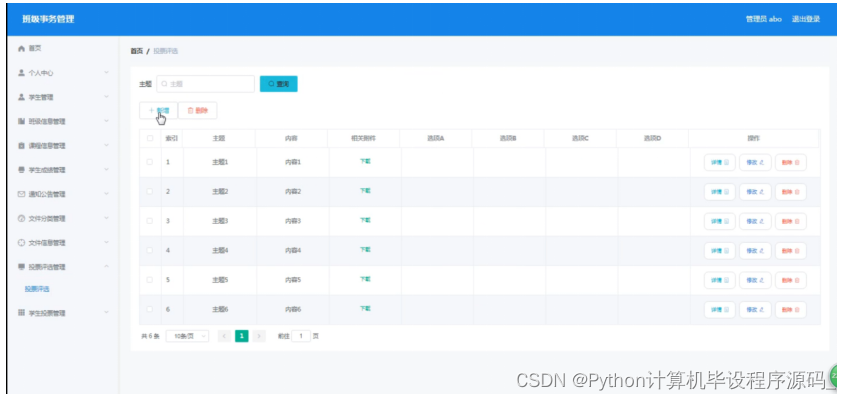Click the 下载 link in row 主题4

[365, 249]
